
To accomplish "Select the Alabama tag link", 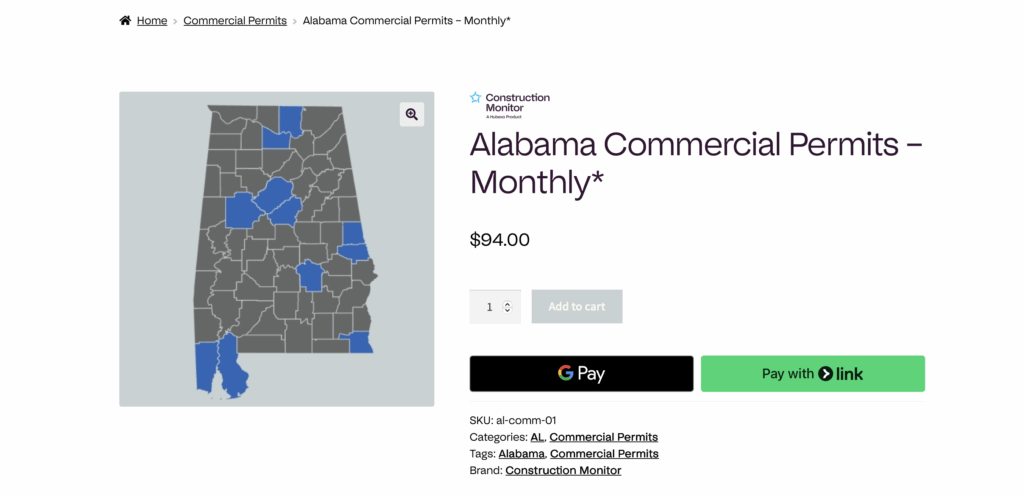I will pos(521,454).
